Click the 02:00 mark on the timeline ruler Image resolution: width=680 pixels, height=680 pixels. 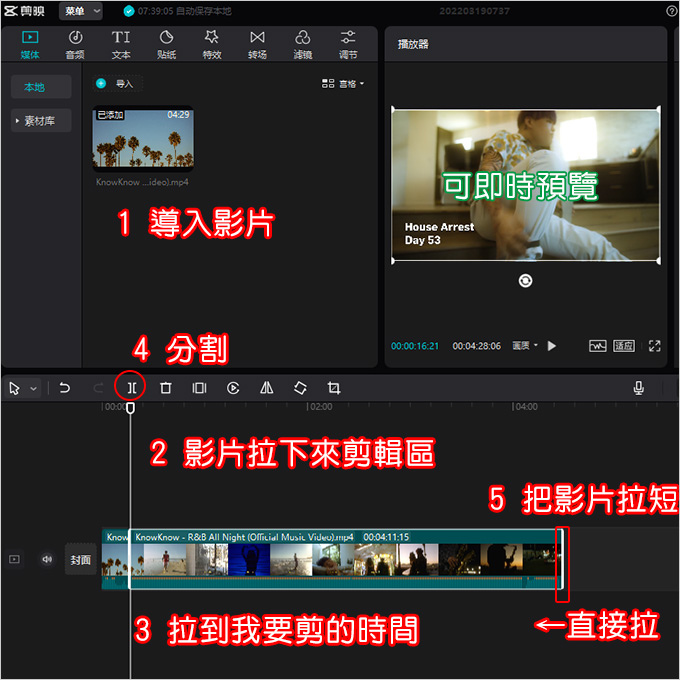click(x=320, y=406)
